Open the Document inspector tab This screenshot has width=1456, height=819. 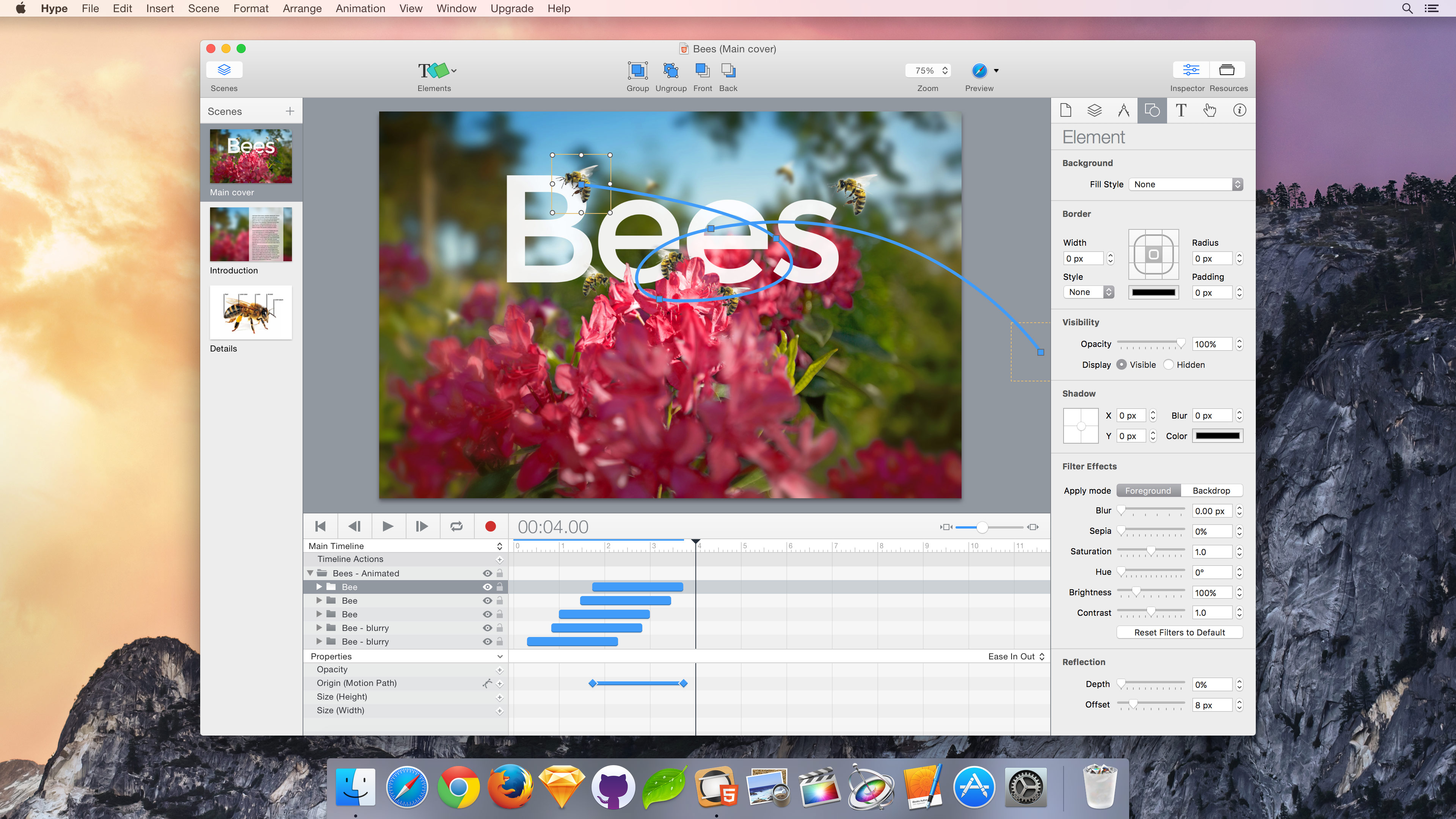[1066, 110]
